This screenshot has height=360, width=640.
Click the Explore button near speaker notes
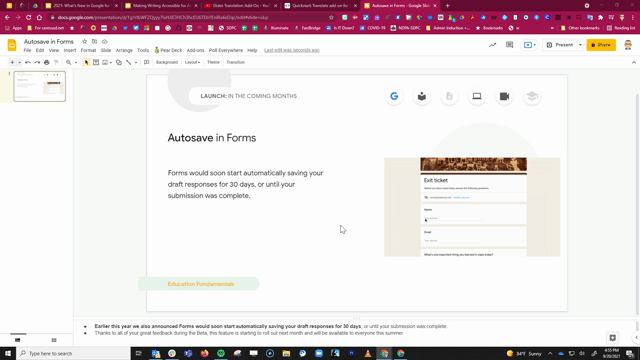tap(612, 338)
